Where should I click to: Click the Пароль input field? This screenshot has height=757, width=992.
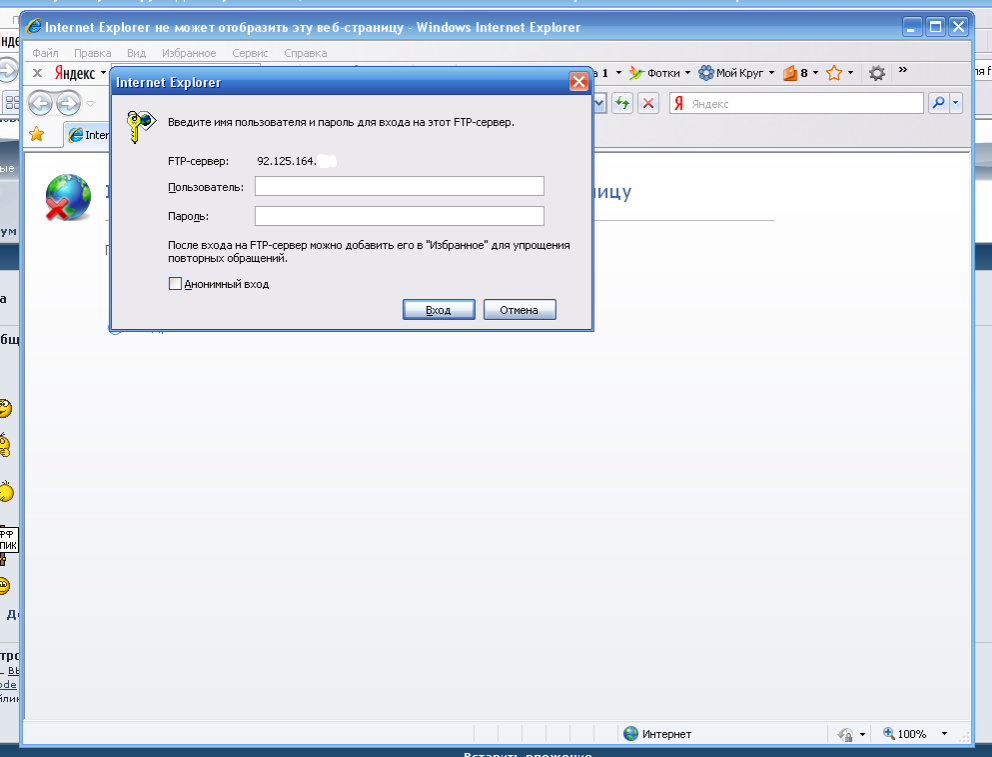pyautogui.click(x=399, y=216)
